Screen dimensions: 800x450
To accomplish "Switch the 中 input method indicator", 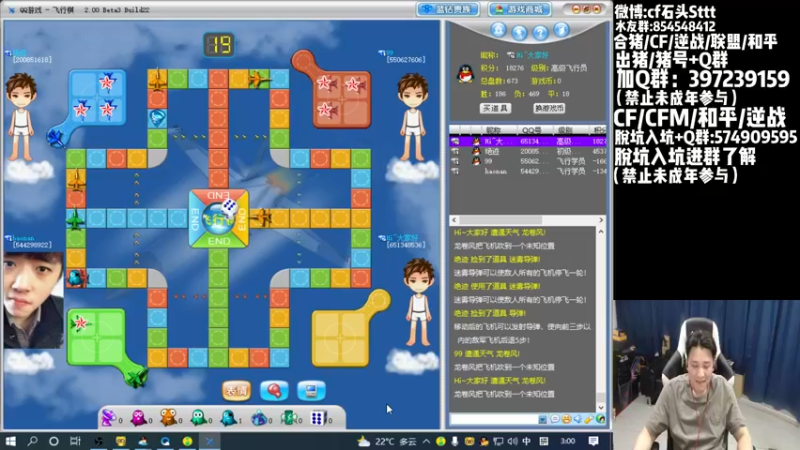I will pos(527,441).
